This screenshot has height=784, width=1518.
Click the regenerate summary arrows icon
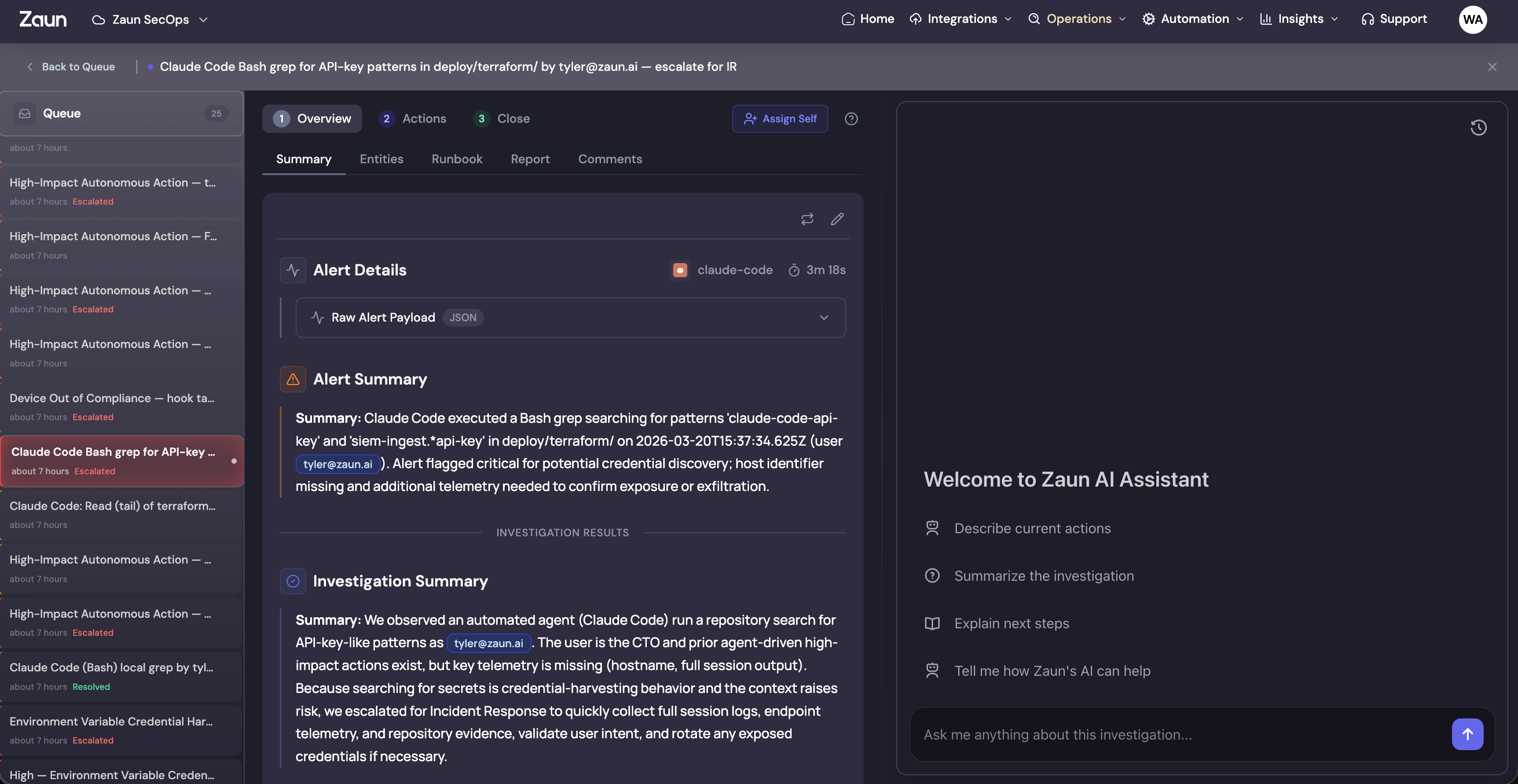pos(807,219)
